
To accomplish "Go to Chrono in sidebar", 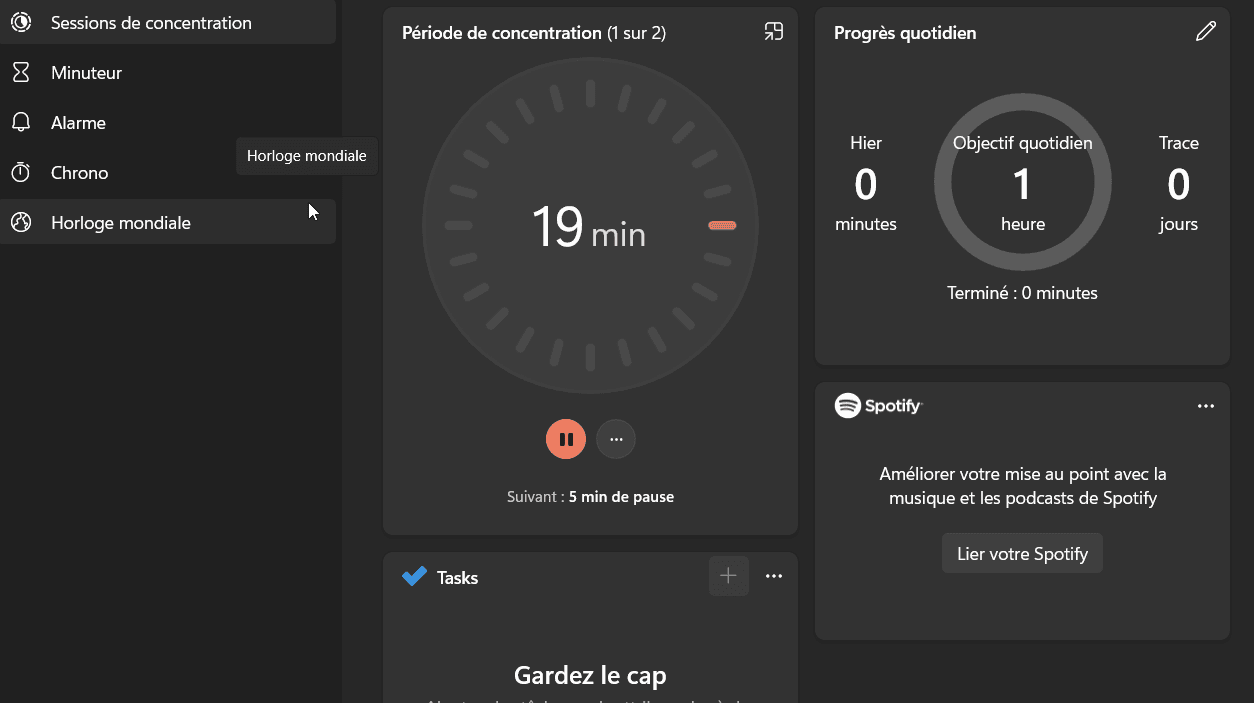I will (168, 172).
